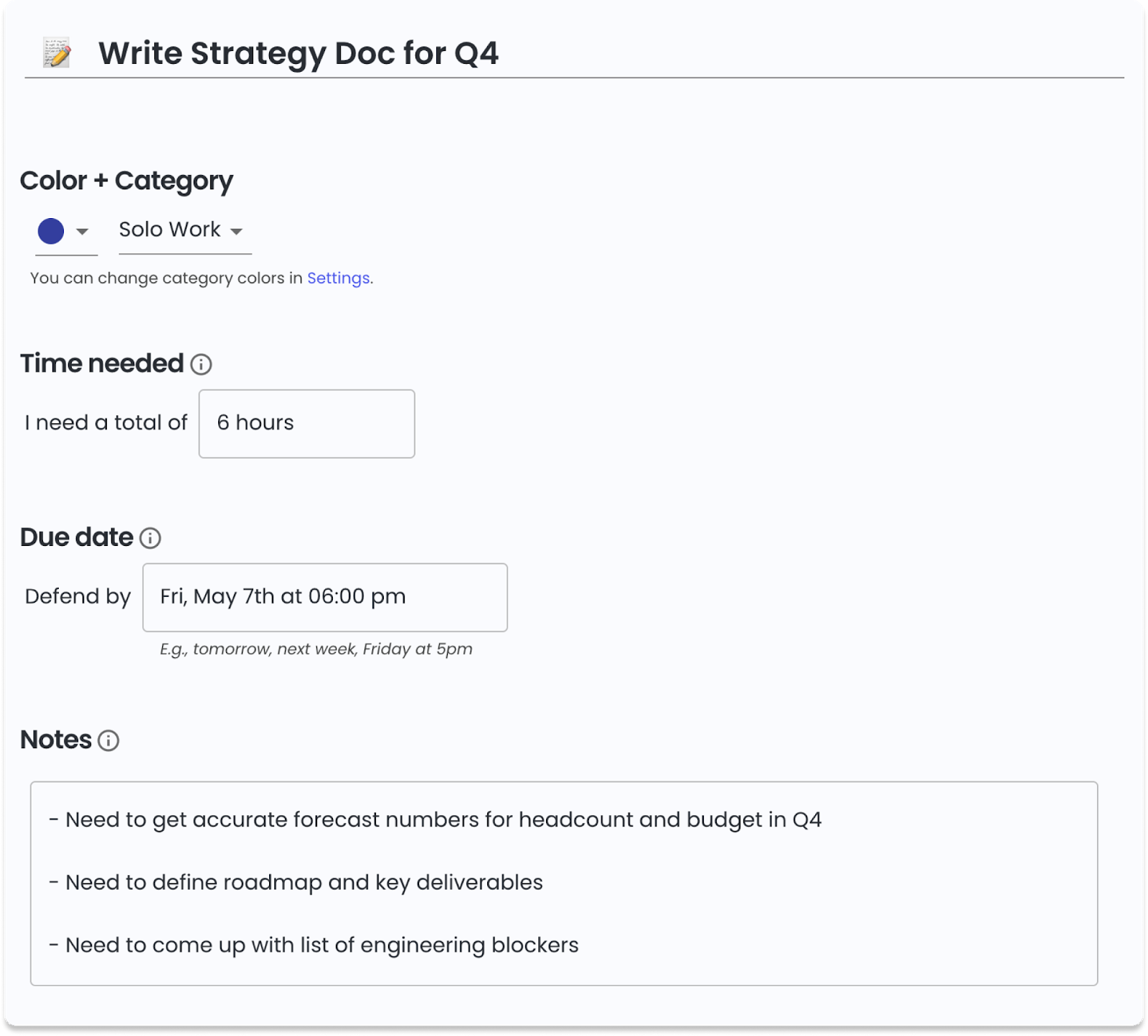Open the Settings link

pyautogui.click(x=339, y=278)
